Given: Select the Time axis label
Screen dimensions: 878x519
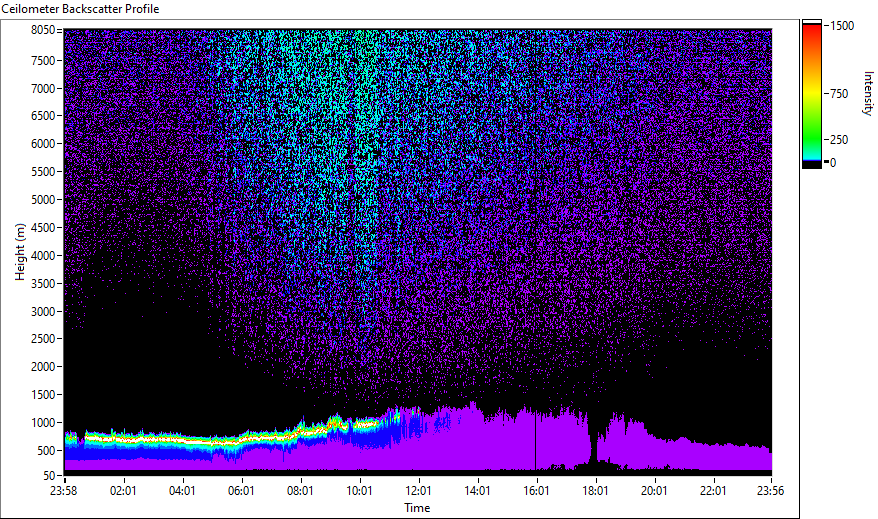Looking at the screenshot, I should point(417,508).
